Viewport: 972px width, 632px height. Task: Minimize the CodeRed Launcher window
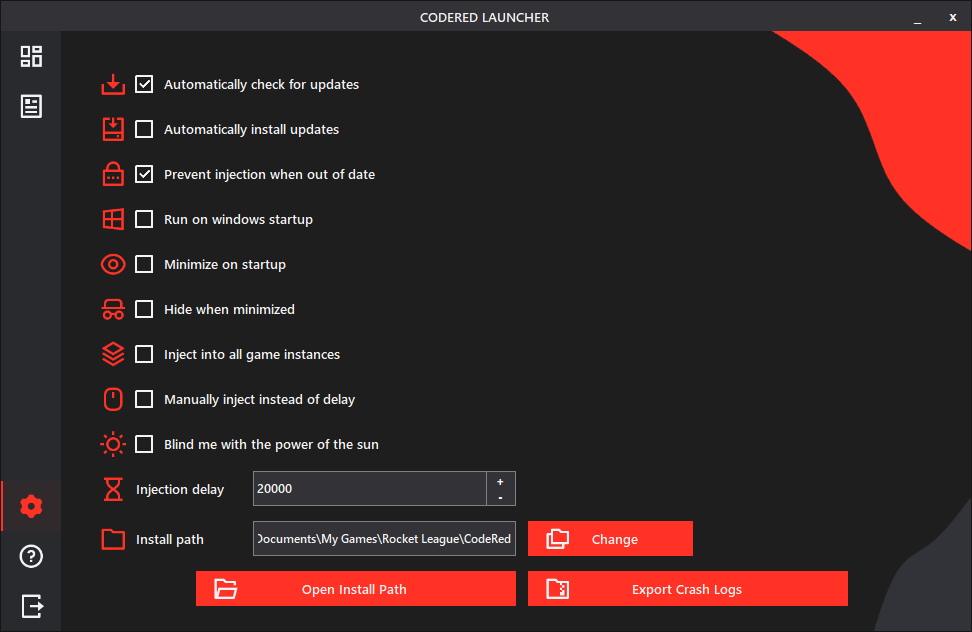(x=917, y=19)
